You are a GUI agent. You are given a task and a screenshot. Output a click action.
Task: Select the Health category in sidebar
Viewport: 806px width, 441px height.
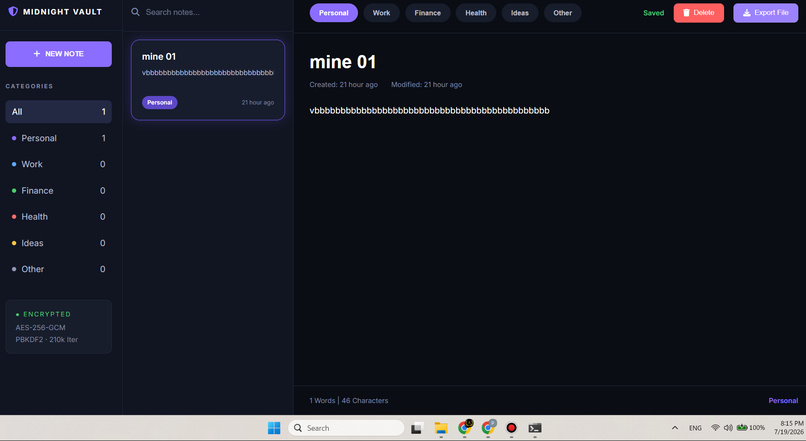coord(59,217)
